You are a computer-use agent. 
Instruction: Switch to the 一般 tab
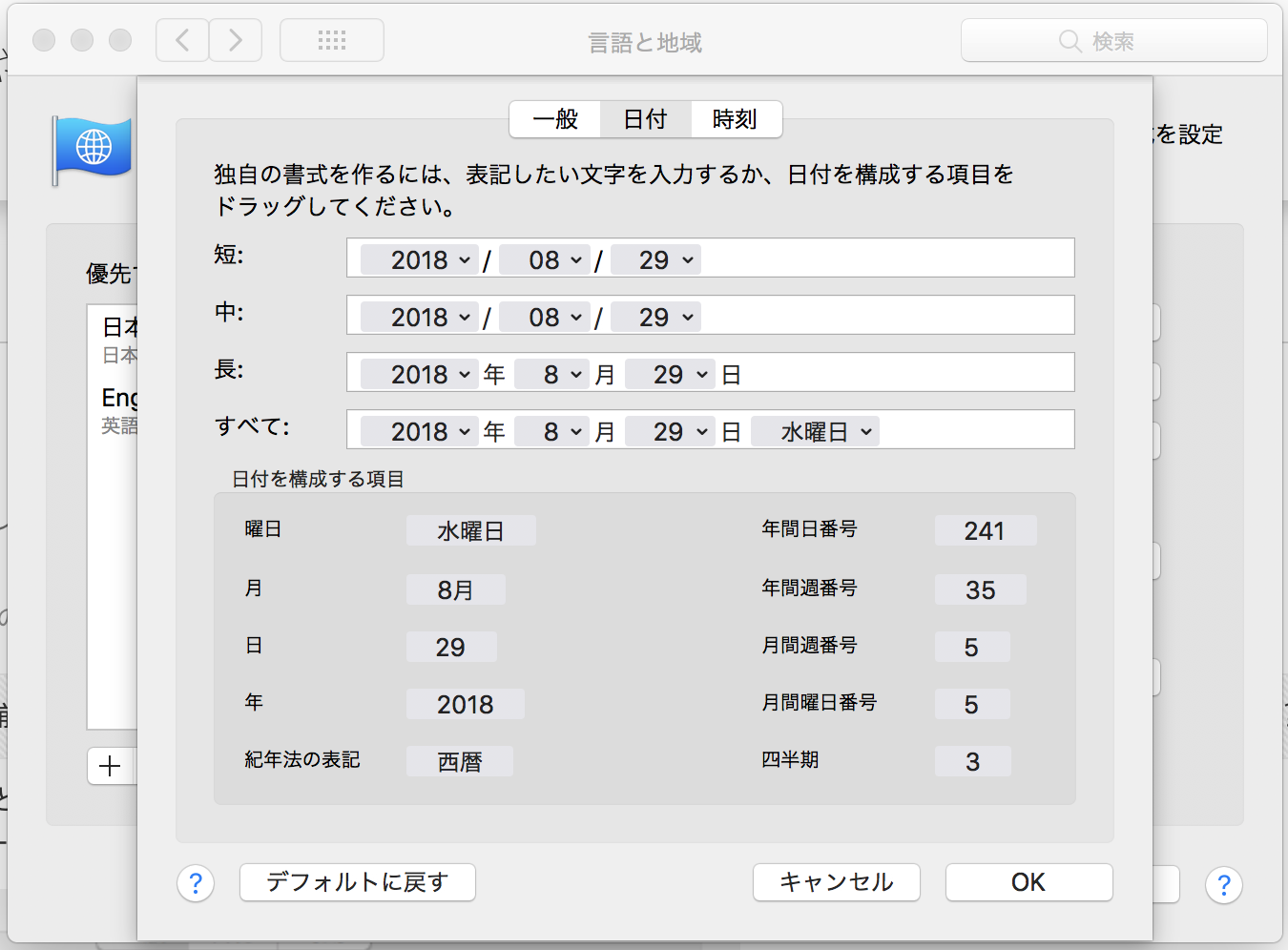click(x=555, y=119)
